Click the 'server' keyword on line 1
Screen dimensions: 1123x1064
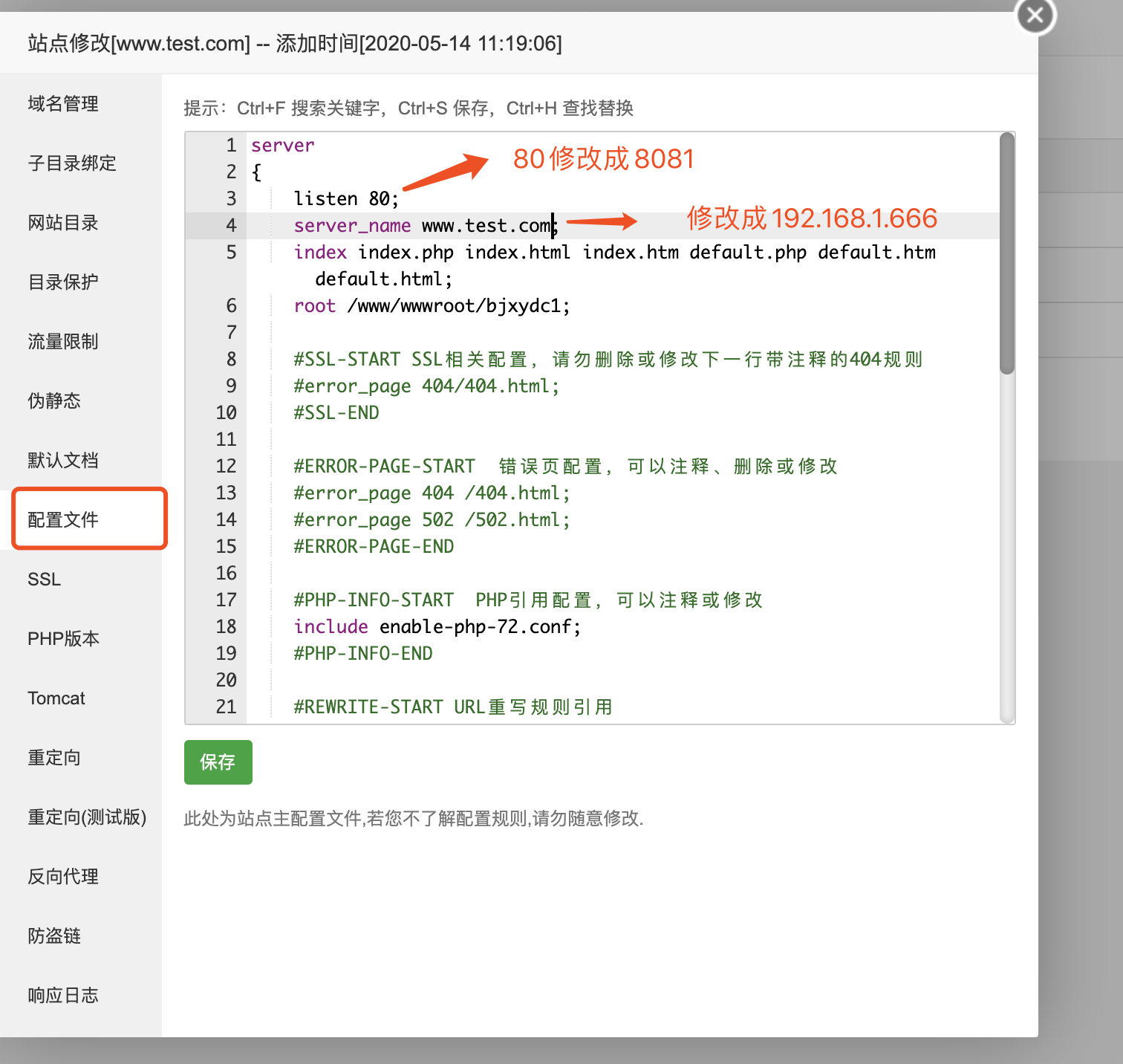click(x=282, y=146)
